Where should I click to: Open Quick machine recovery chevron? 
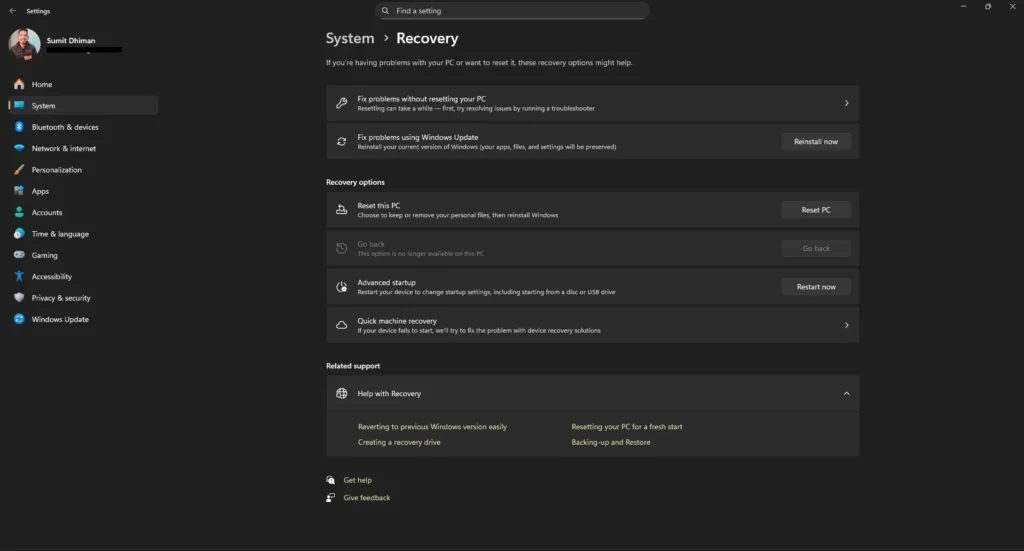(x=846, y=325)
